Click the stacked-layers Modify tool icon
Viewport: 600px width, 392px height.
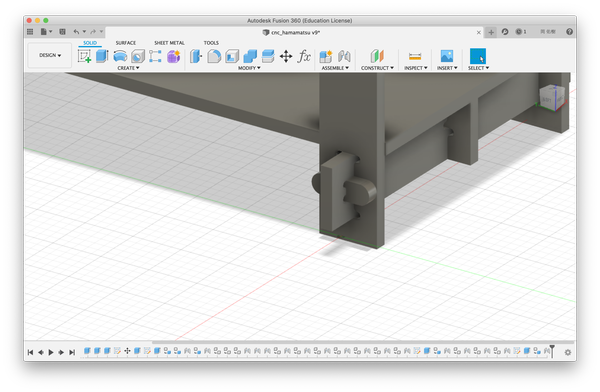[268, 56]
